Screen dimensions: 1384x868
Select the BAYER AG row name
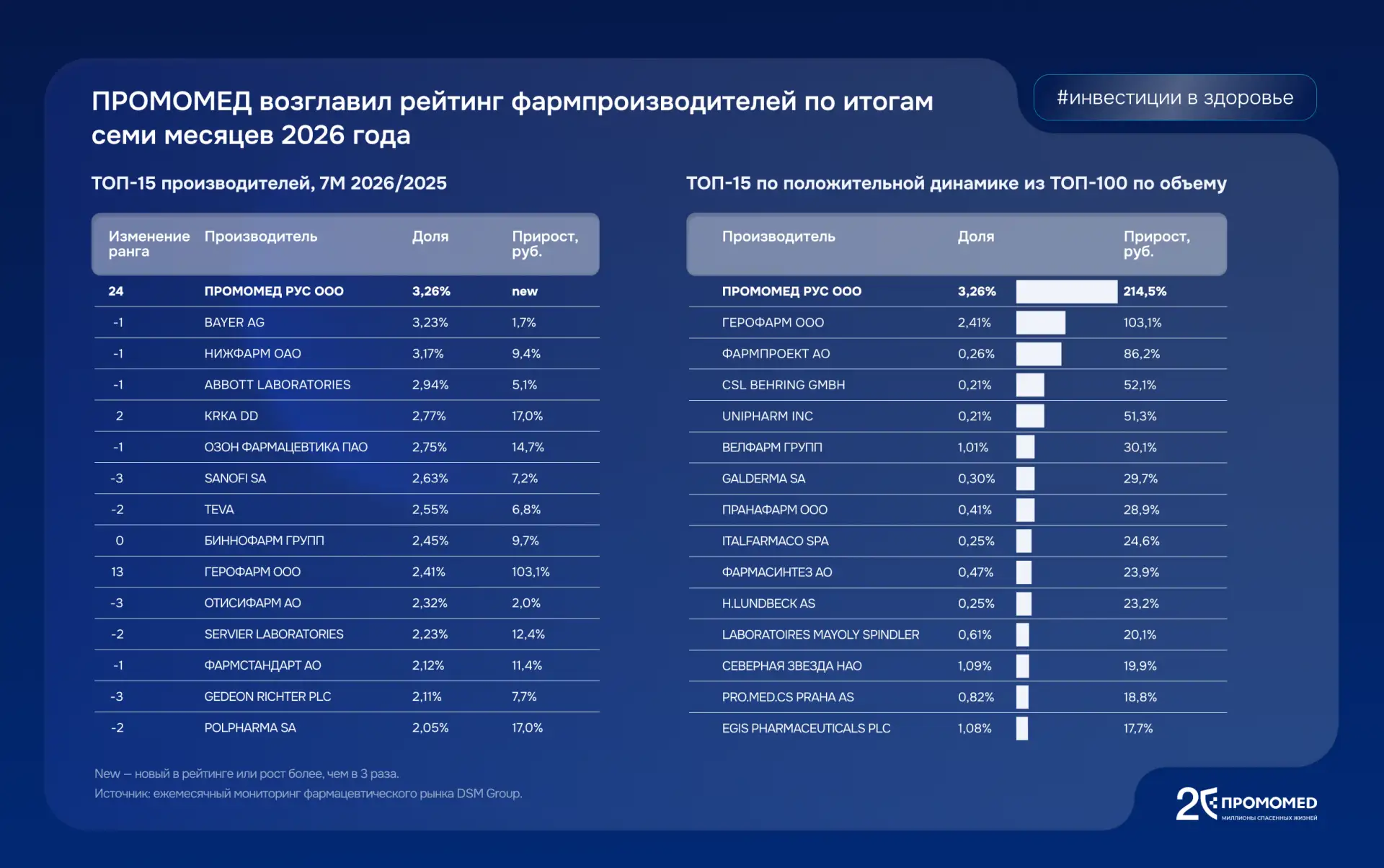234,322
